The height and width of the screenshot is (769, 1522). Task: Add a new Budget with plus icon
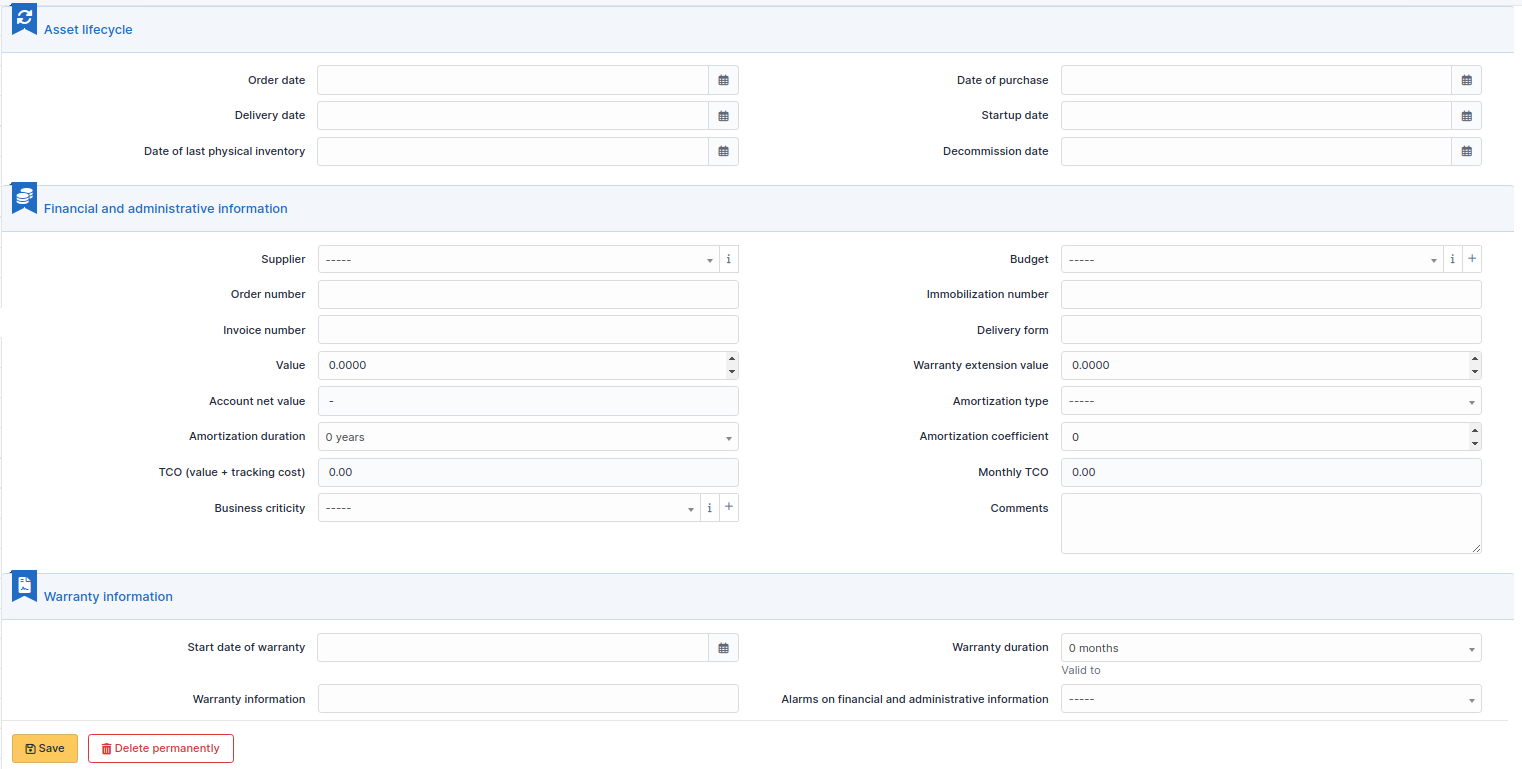click(1472, 259)
